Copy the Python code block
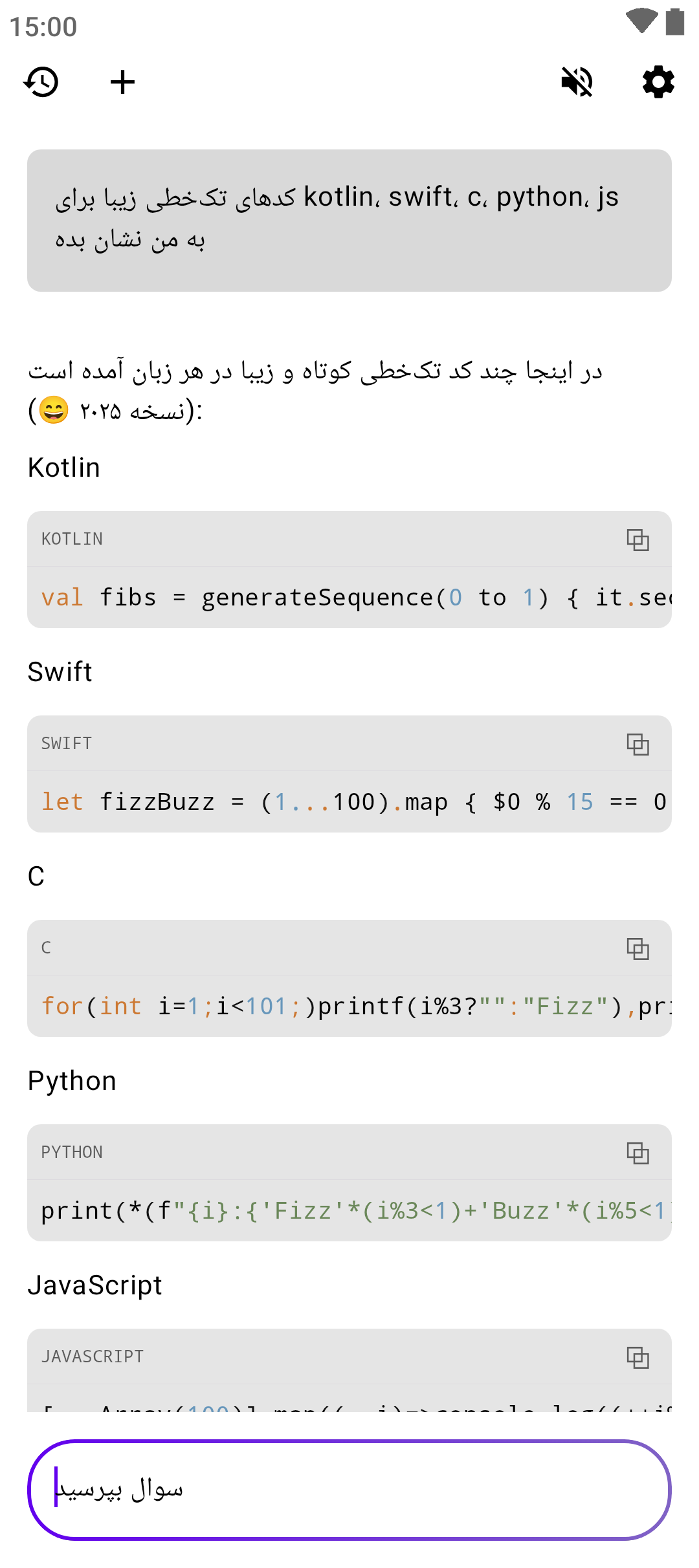 pos(638,1153)
